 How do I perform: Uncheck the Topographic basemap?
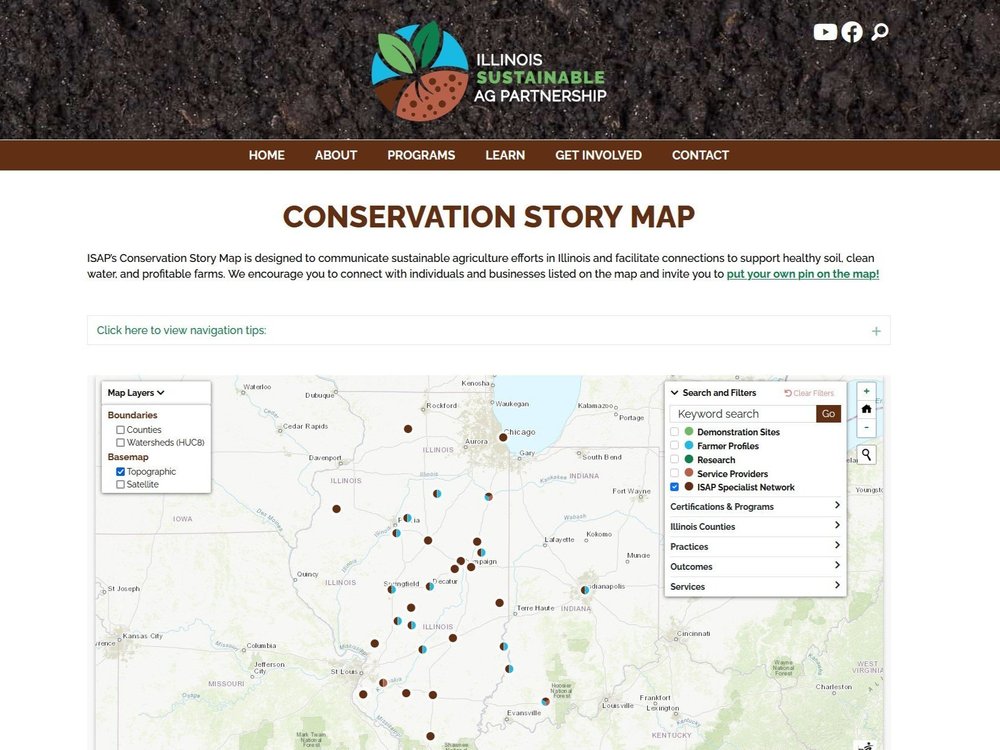[x=120, y=472]
